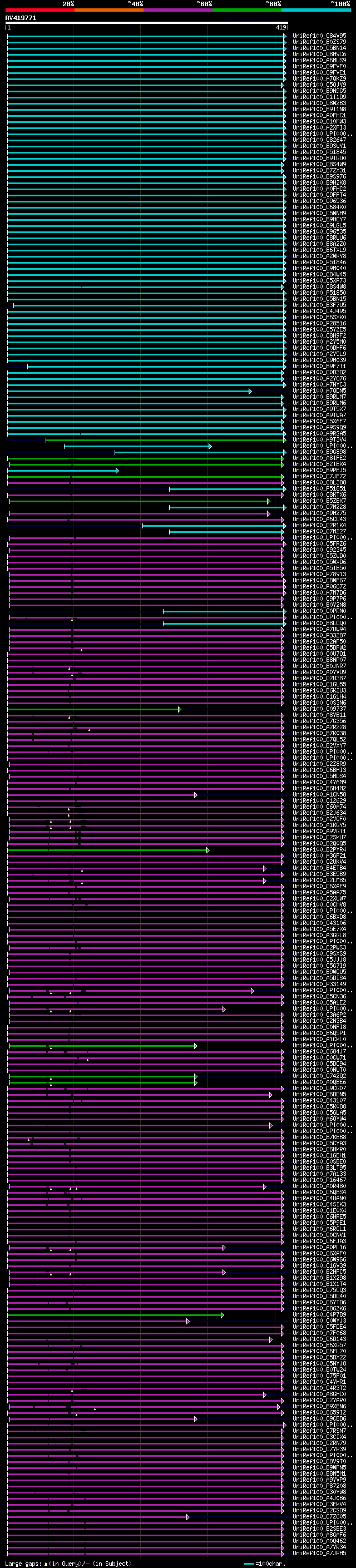This screenshot has width=356, height=1568.
Task: Click the label UniRef100_Q10MW3
Action: 319,122
